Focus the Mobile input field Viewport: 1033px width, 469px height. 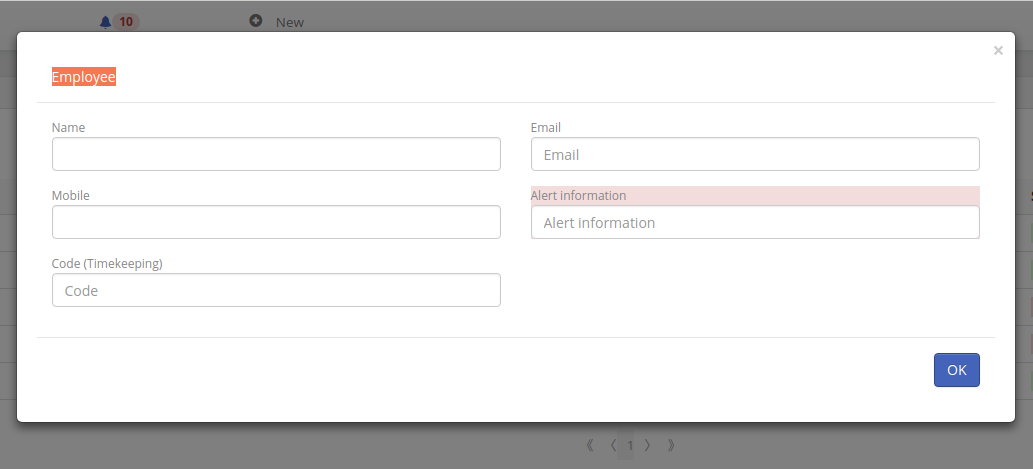tap(276, 222)
